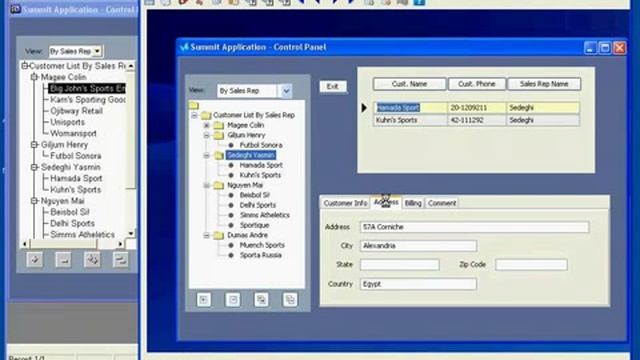The image size is (640, 360).
Task: Click the empty Zip Code field
Action: click(531, 264)
